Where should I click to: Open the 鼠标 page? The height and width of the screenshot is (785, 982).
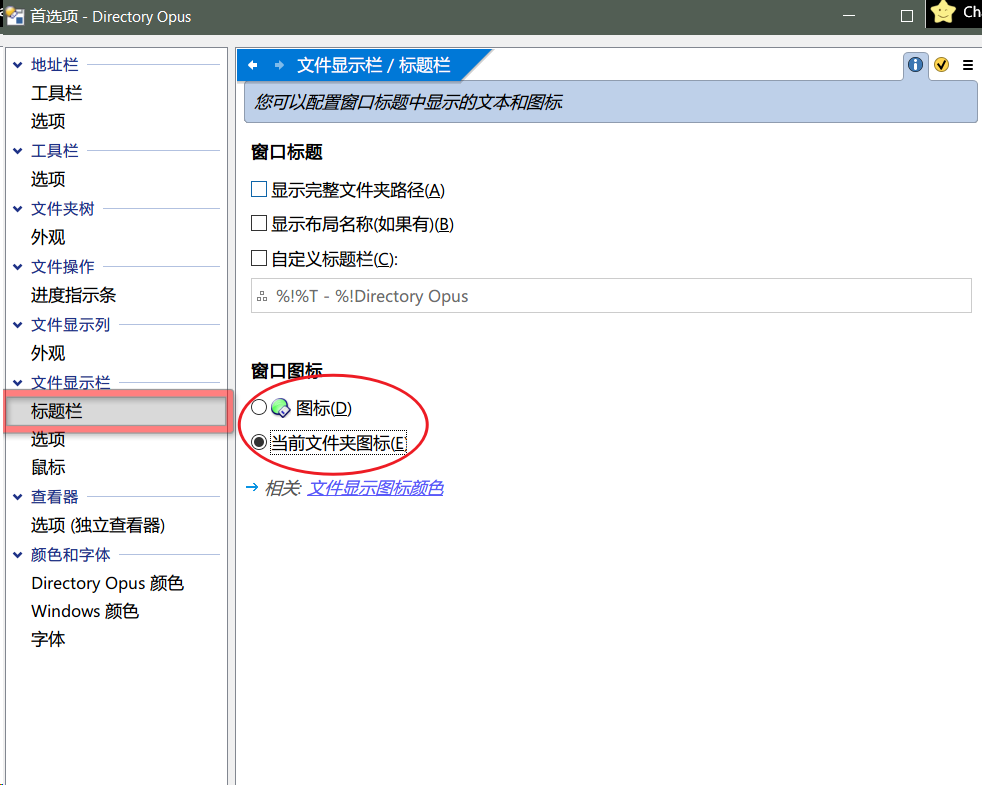tap(48, 467)
